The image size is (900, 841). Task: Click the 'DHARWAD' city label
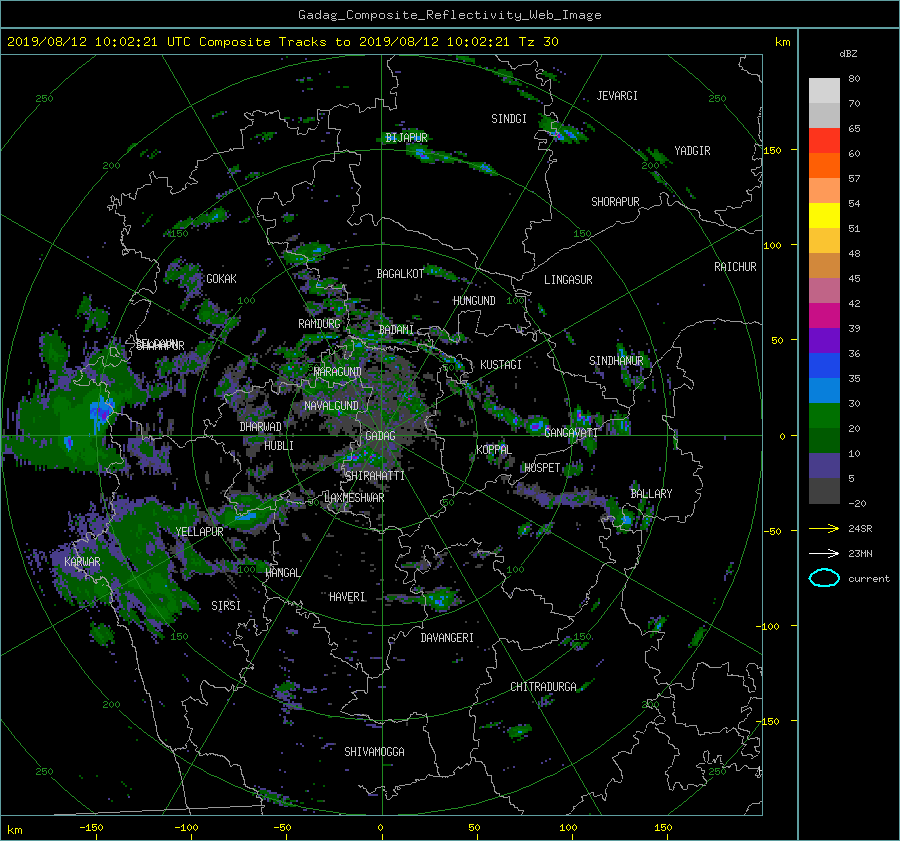coord(260,427)
